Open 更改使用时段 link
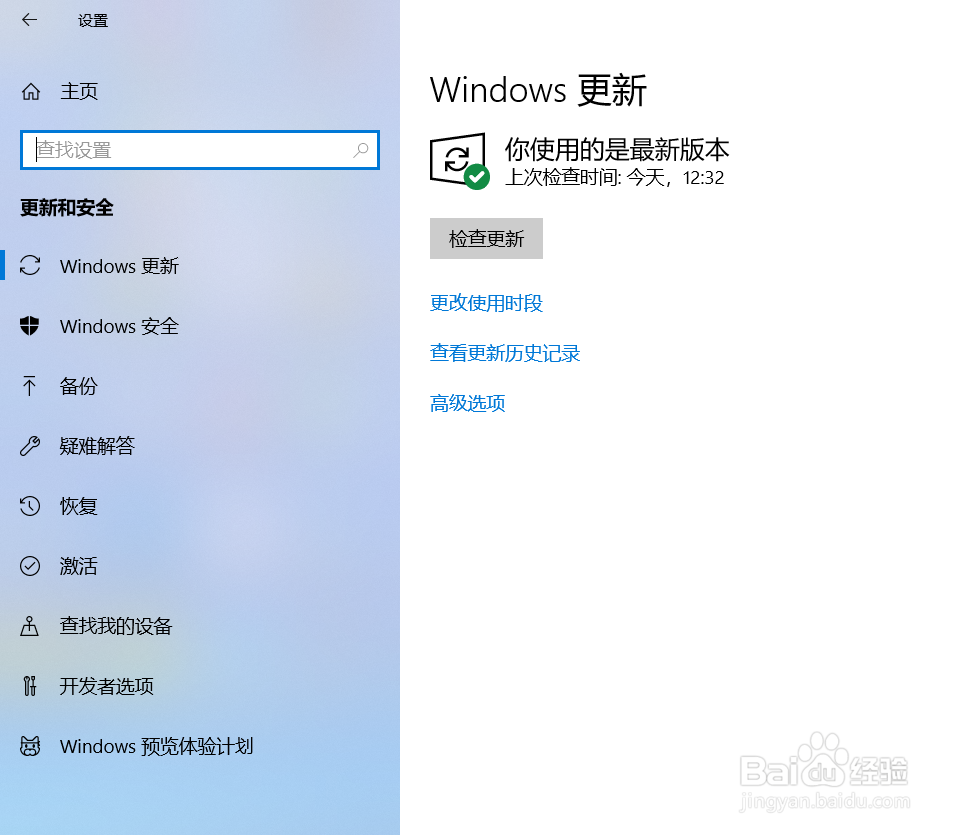The height and width of the screenshot is (835, 964). click(486, 303)
